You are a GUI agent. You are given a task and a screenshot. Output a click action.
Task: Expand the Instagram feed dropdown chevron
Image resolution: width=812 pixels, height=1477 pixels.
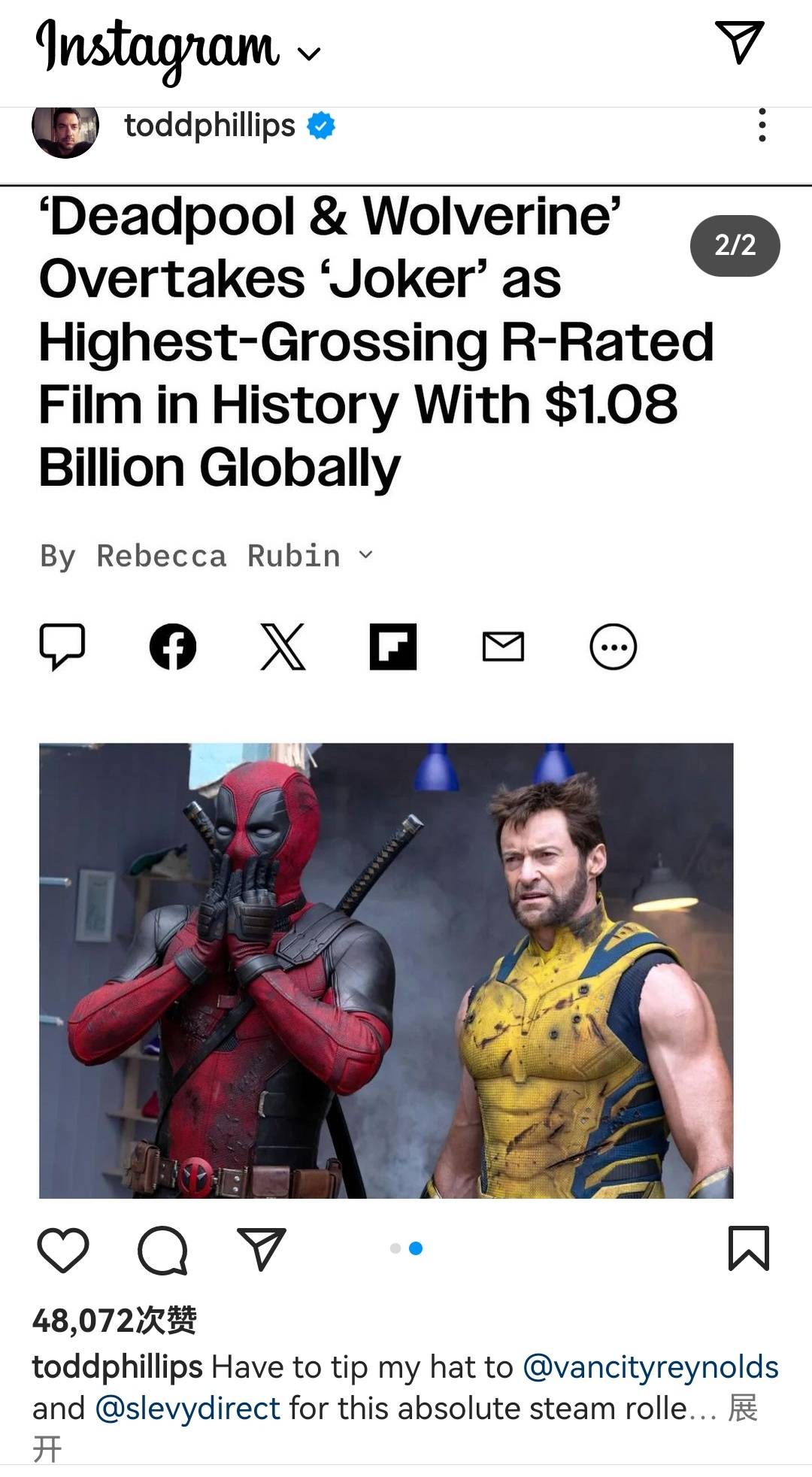click(x=309, y=53)
